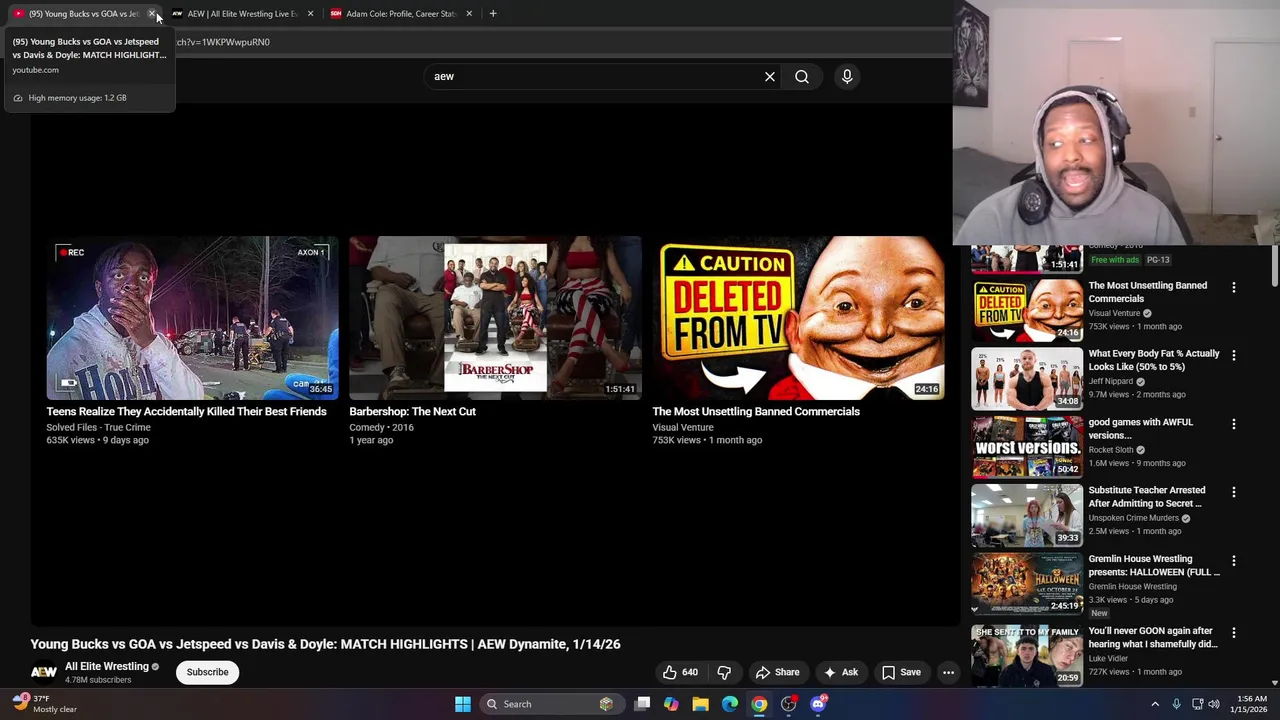Open Task View on the taskbar
Viewport: 1280px width, 720px height.
[x=643, y=704]
